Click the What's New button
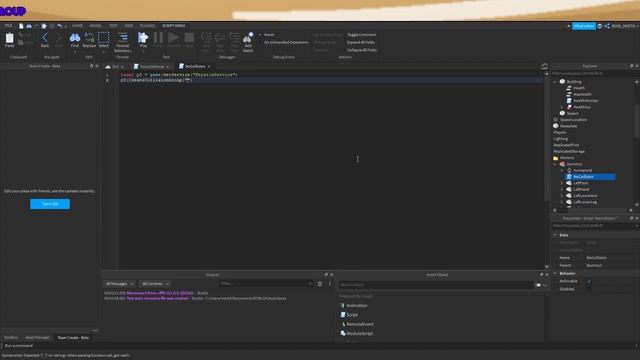 [584, 26]
